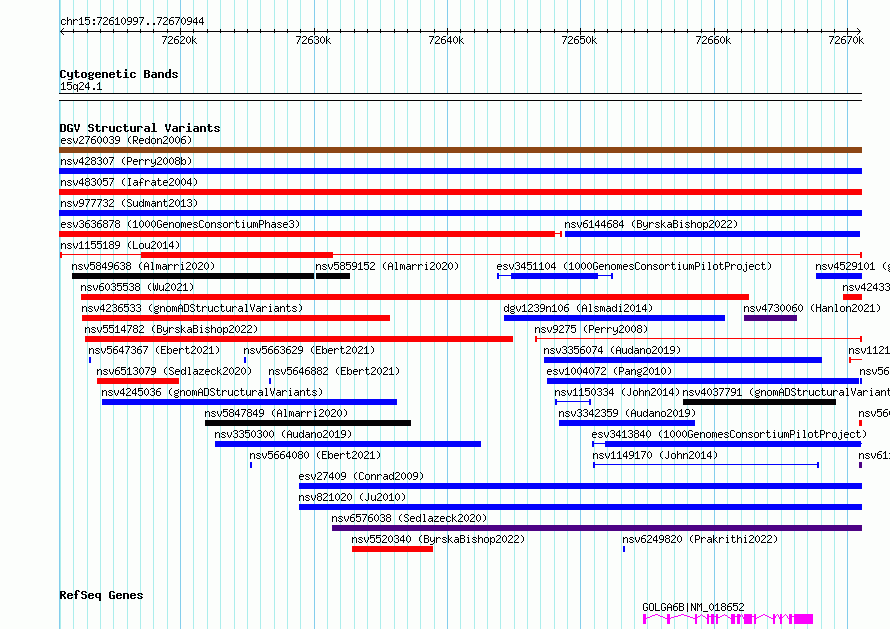Click nsv5663629 (Ebert2021) label
Viewport: 890px width, 629px height.
click(309, 350)
